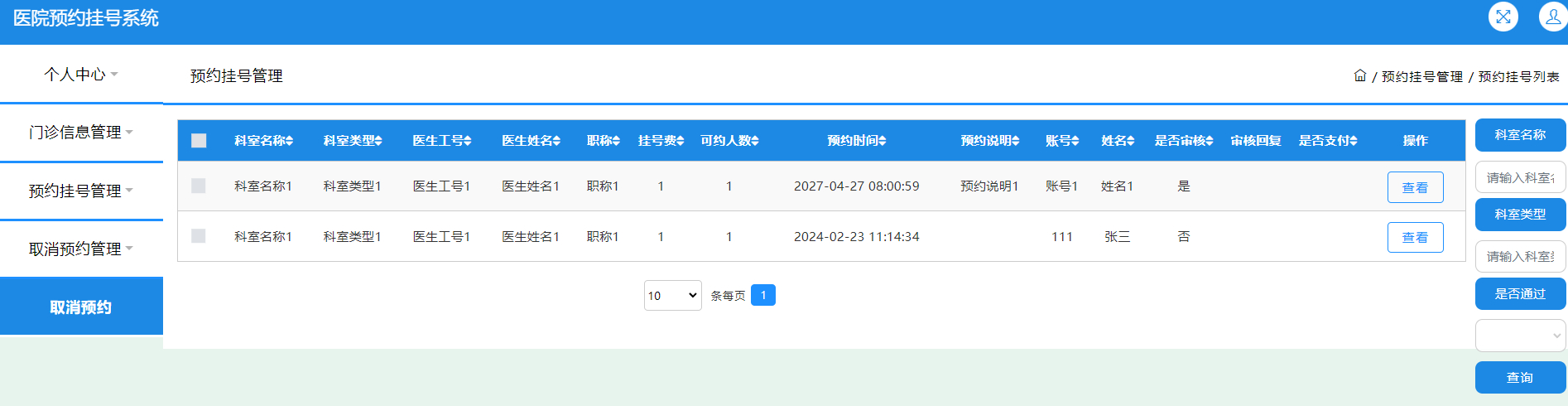The height and width of the screenshot is (406, 1568).
Task: Click the 预约挂号管理 breadcrumb link
Action: pyautogui.click(x=1422, y=76)
